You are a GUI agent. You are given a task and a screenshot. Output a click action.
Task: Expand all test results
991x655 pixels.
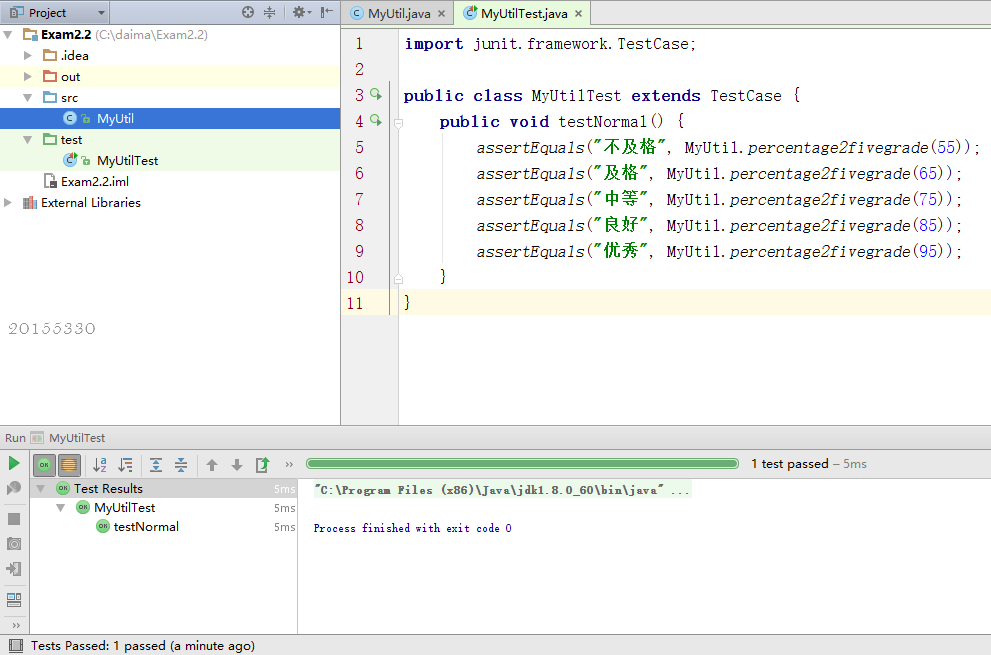tap(155, 465)
